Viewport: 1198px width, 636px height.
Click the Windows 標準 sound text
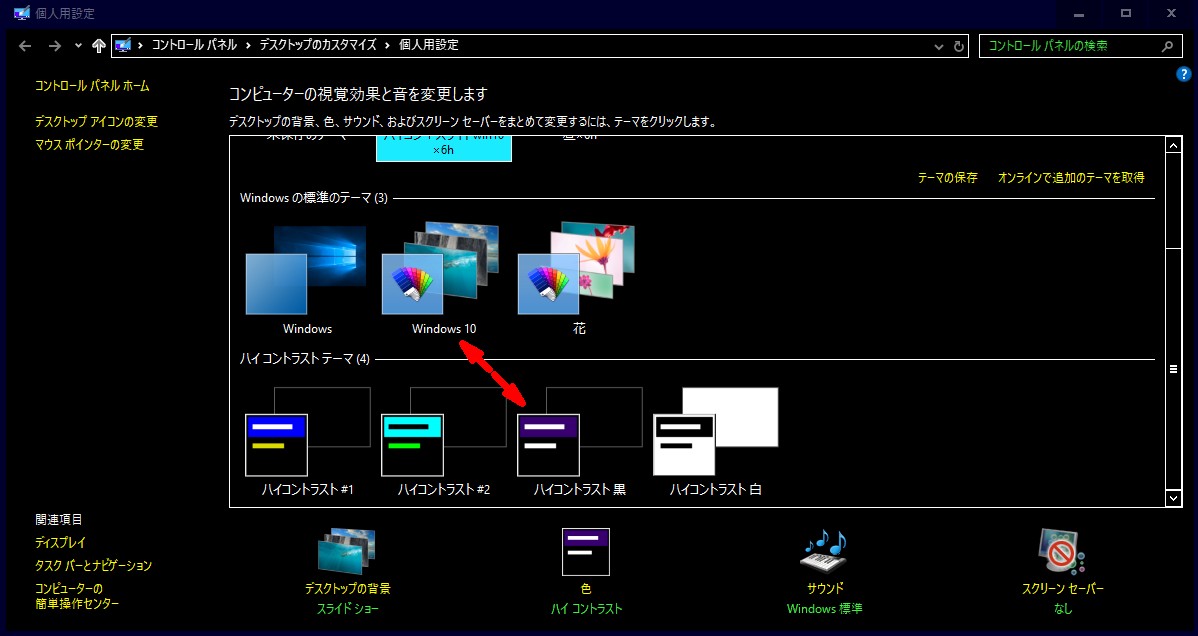[824, 609]
